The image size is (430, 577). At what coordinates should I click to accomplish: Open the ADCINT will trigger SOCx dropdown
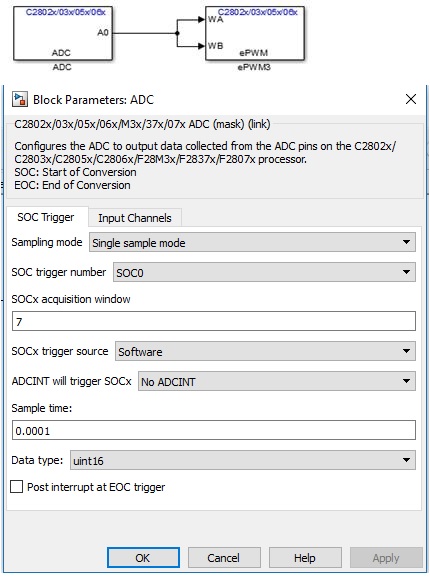(x=277, y=381)
